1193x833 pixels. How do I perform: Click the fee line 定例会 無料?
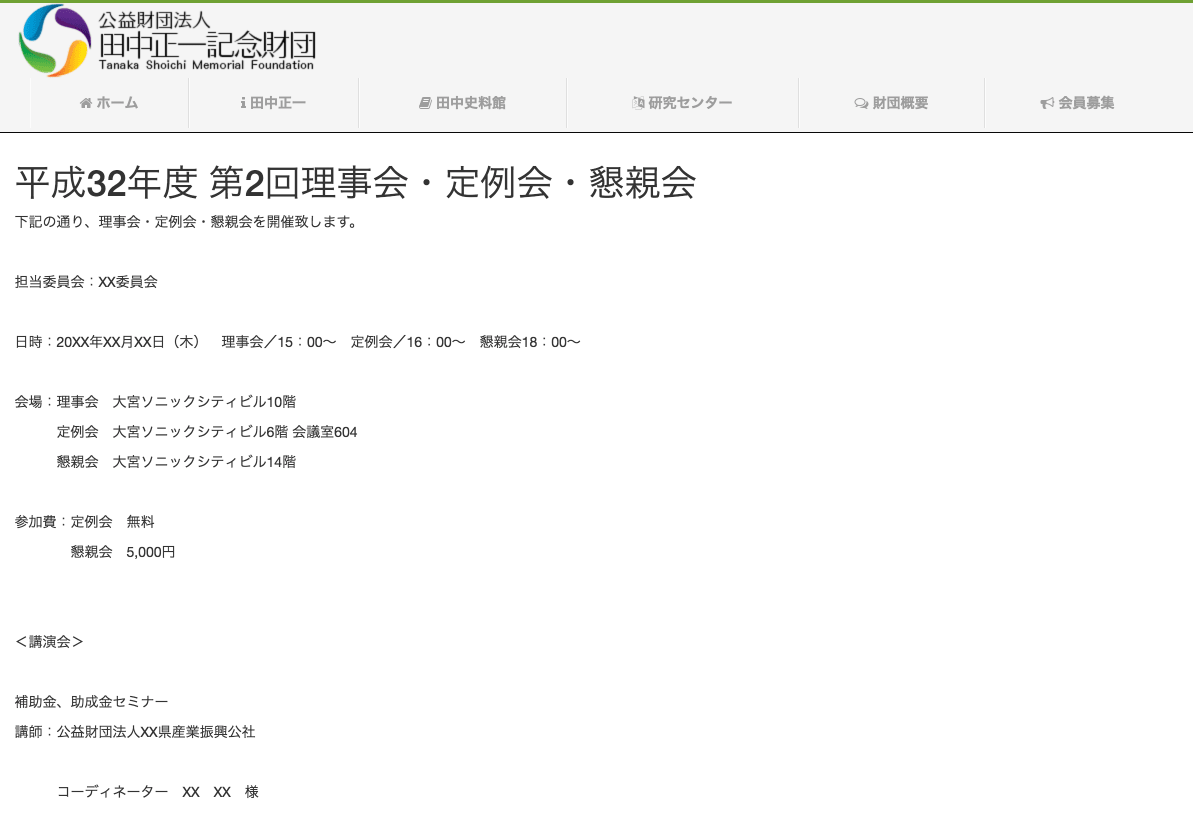pos(113,522)
